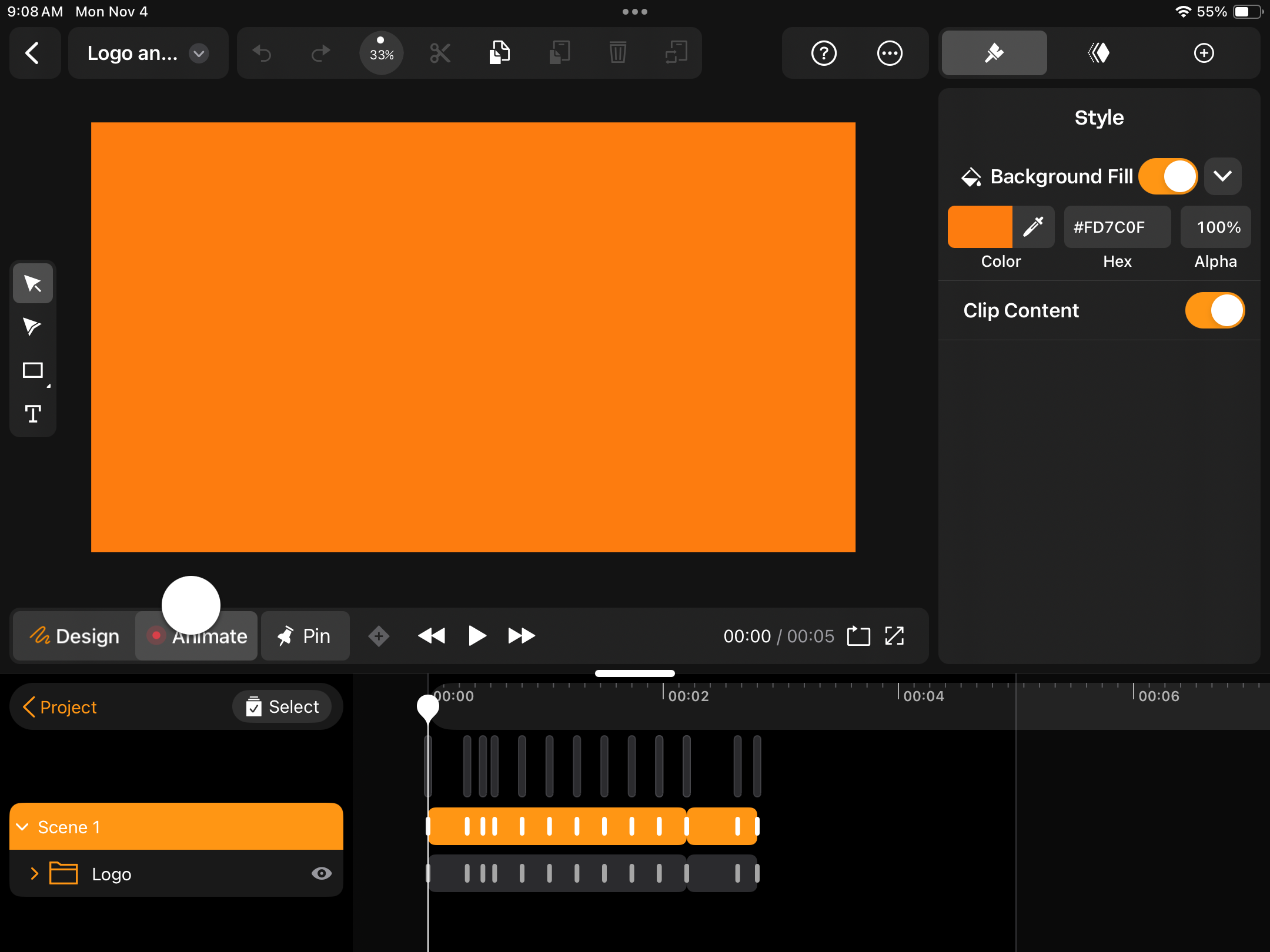Image resolution: width=1270 pixels, height=952 pixels.
Task: Switch to the Style brush tab
Action: 994,53
